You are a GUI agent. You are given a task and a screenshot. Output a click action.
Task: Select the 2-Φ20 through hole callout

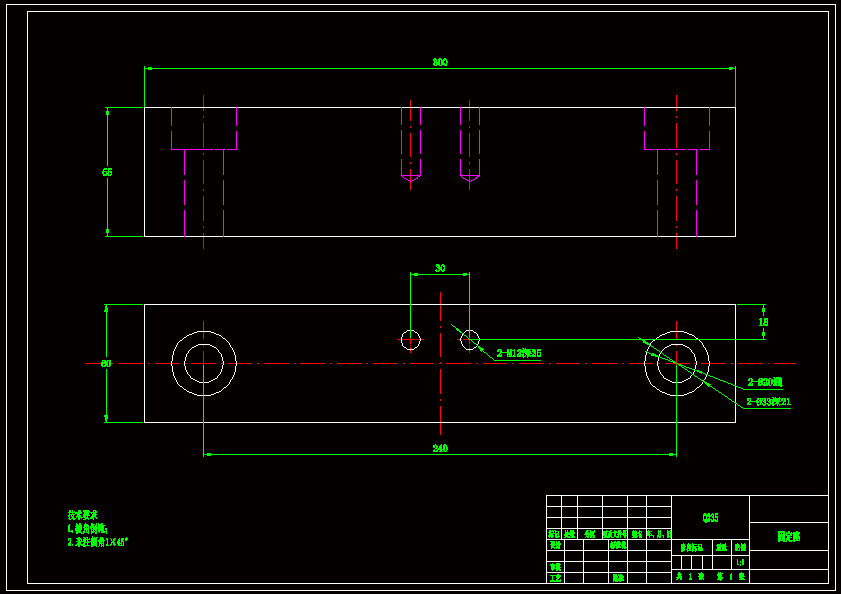[765, 382]
